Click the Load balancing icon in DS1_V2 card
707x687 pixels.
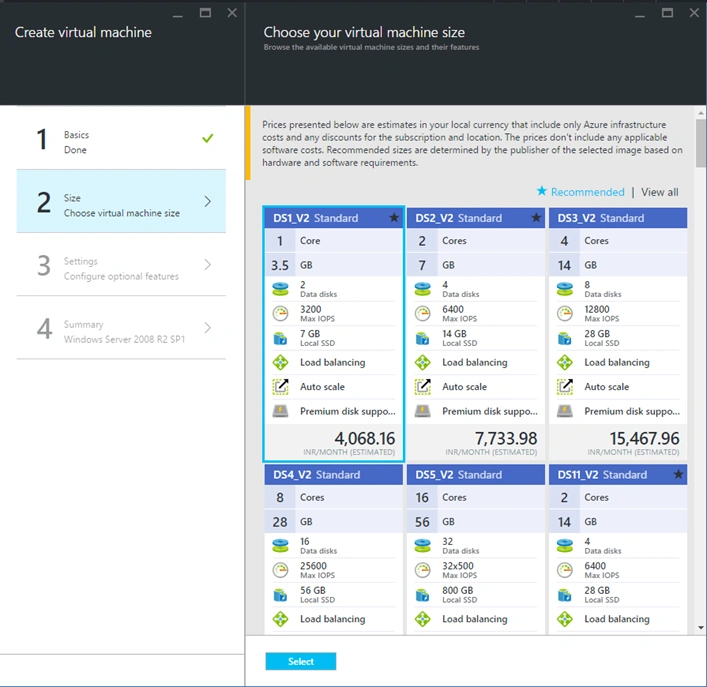(280, 362)
